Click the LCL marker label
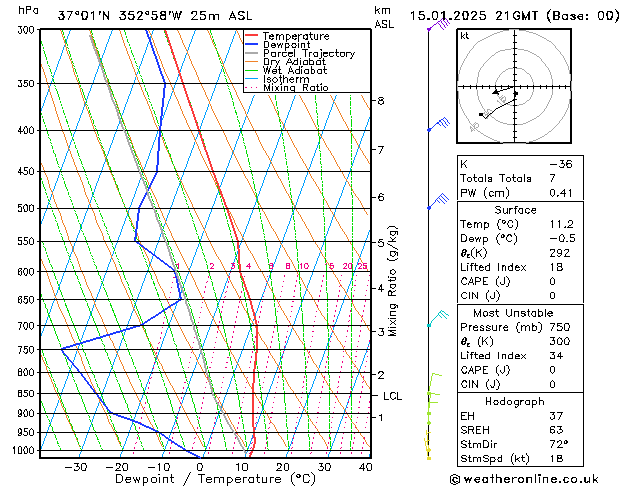Viewport: 629px width, 486px height. tap(392, 396)
